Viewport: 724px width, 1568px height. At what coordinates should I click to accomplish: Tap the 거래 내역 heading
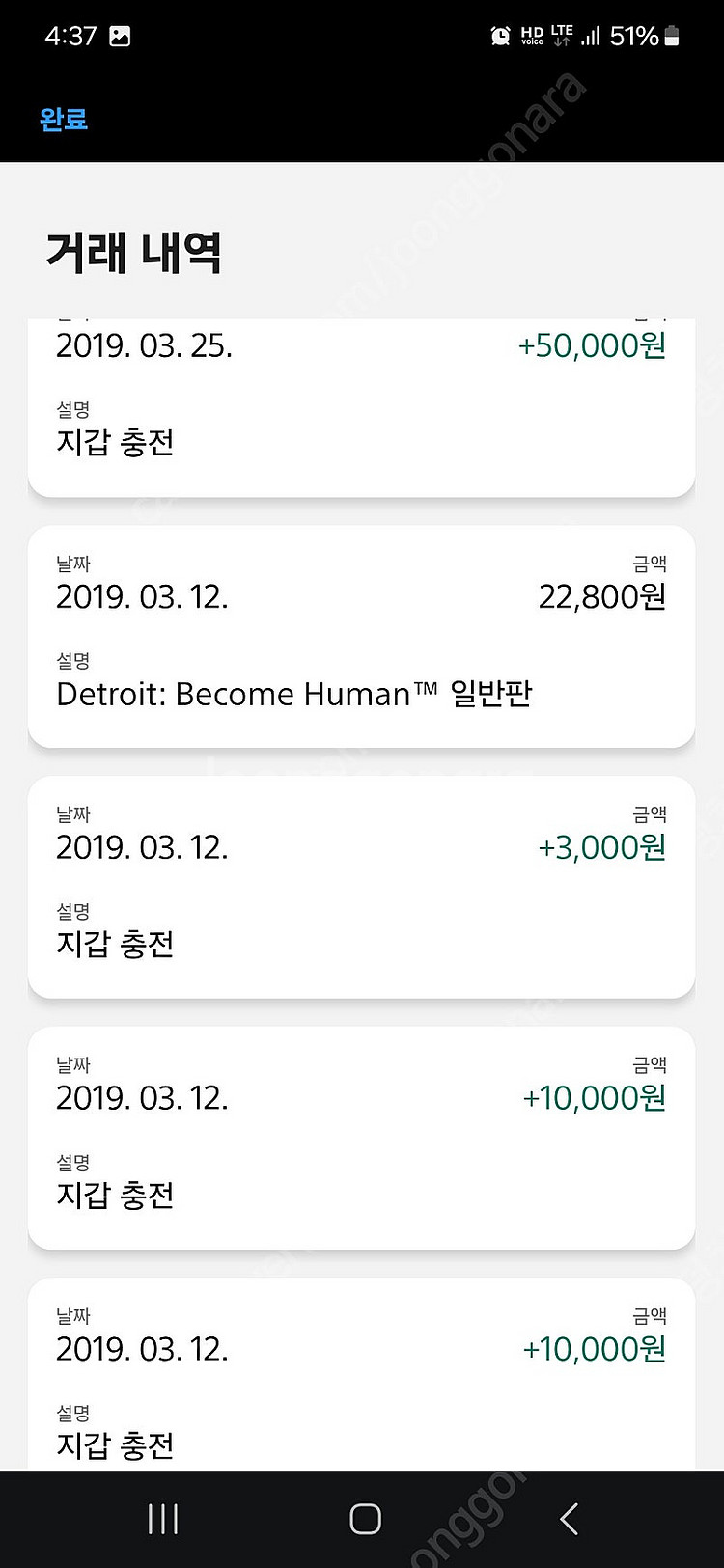click(x=134, y=252)
